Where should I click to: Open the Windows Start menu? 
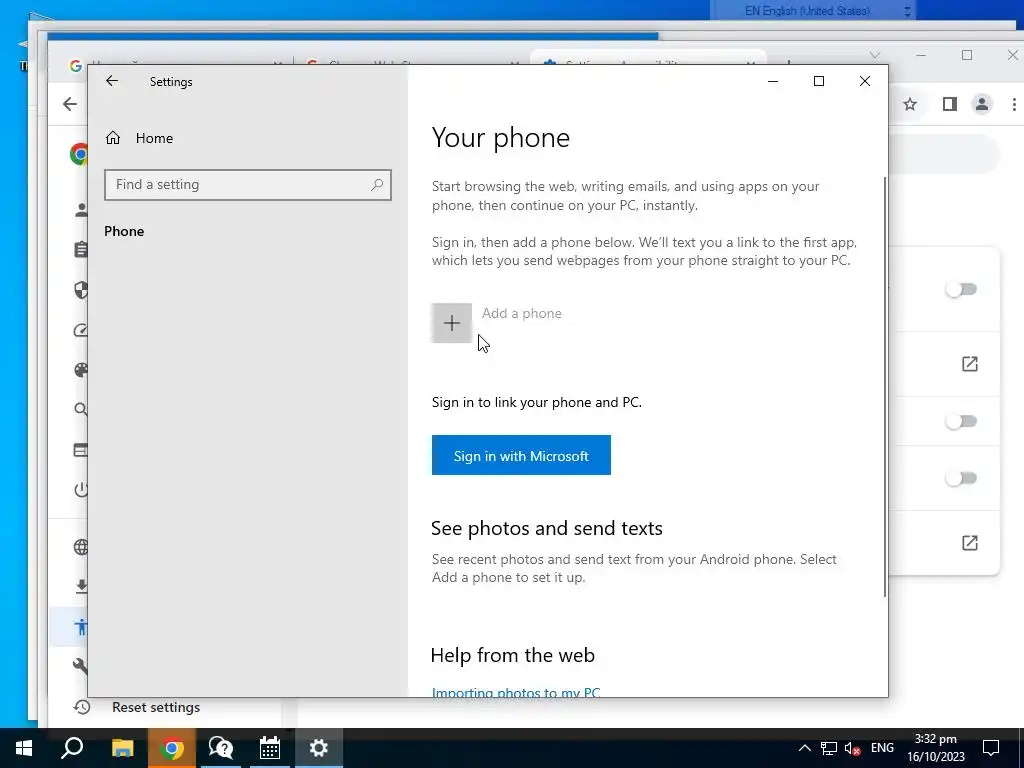pyautogui.click(x=24, y=748)
